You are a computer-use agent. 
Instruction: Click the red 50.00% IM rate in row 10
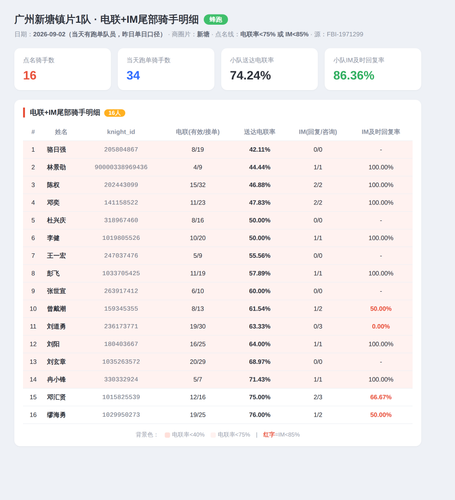coord(381,309)
